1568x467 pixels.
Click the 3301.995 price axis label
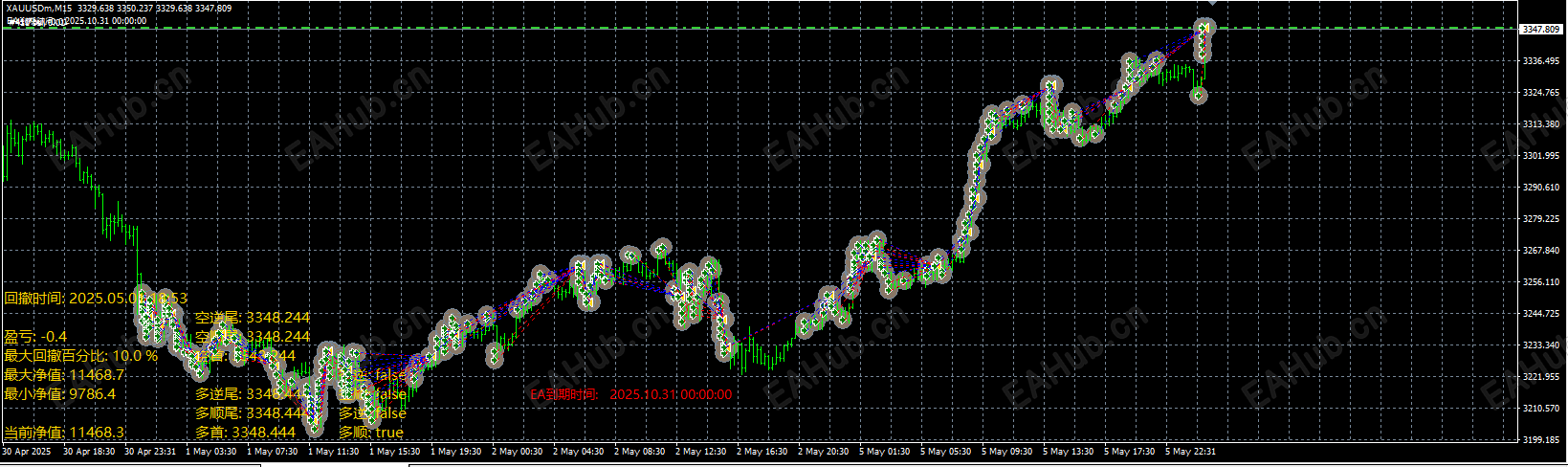[x=1540, y=156]
